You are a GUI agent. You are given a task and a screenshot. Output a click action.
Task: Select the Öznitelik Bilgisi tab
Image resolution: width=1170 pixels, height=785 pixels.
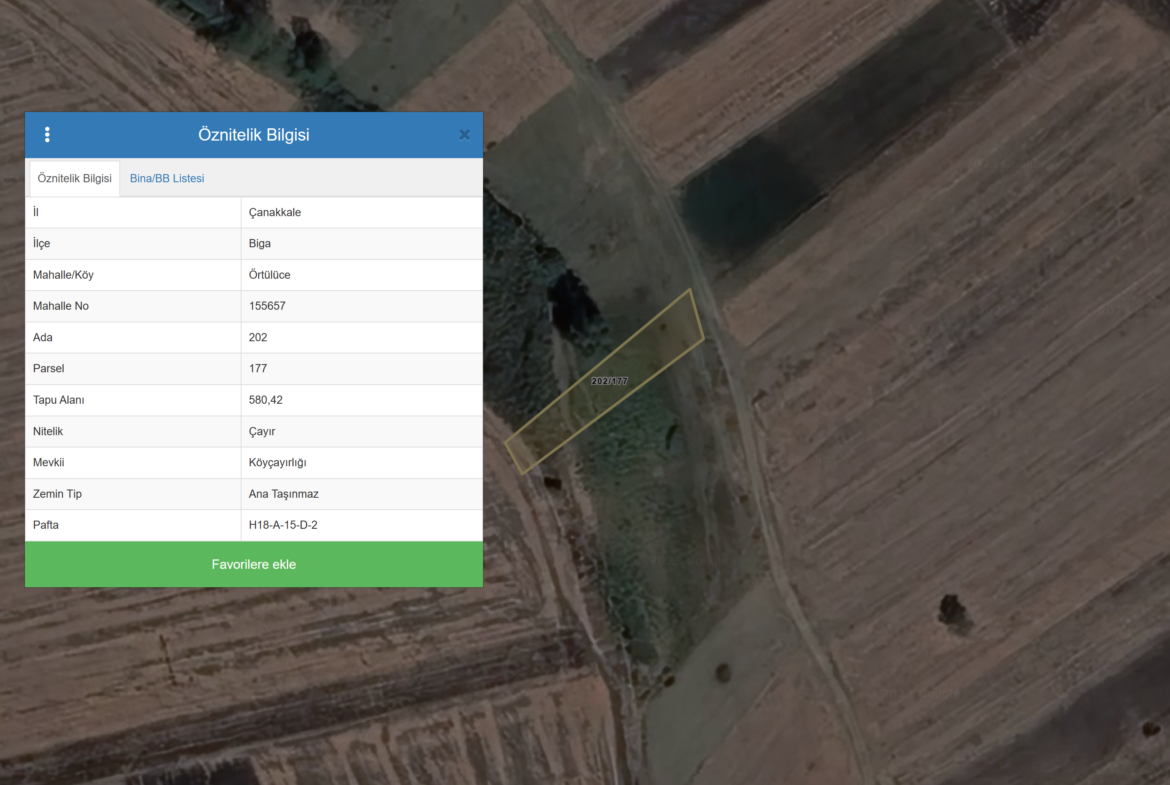[x=75, y=178]
